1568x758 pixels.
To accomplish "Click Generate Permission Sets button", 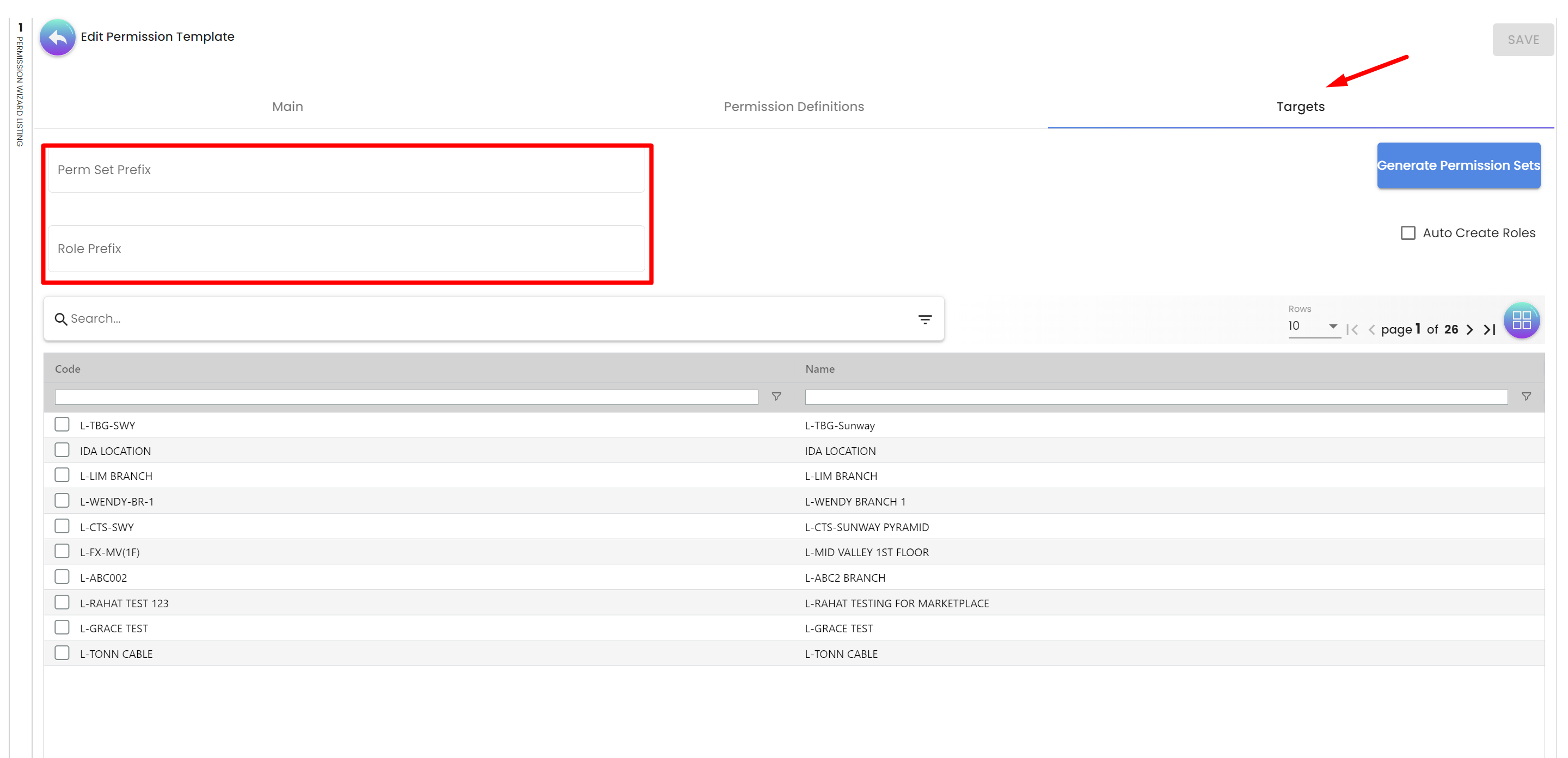I will tap(1458, 165).
